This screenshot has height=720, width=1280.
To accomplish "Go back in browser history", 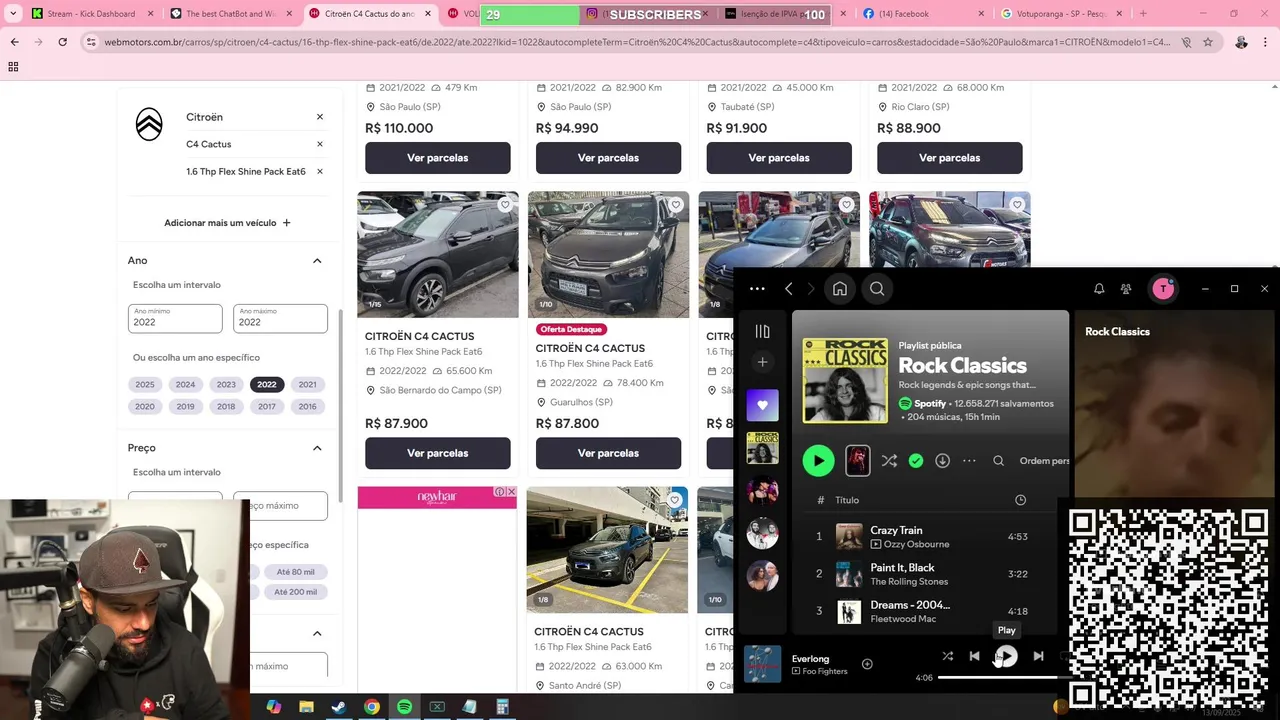I will pos(14,42).
